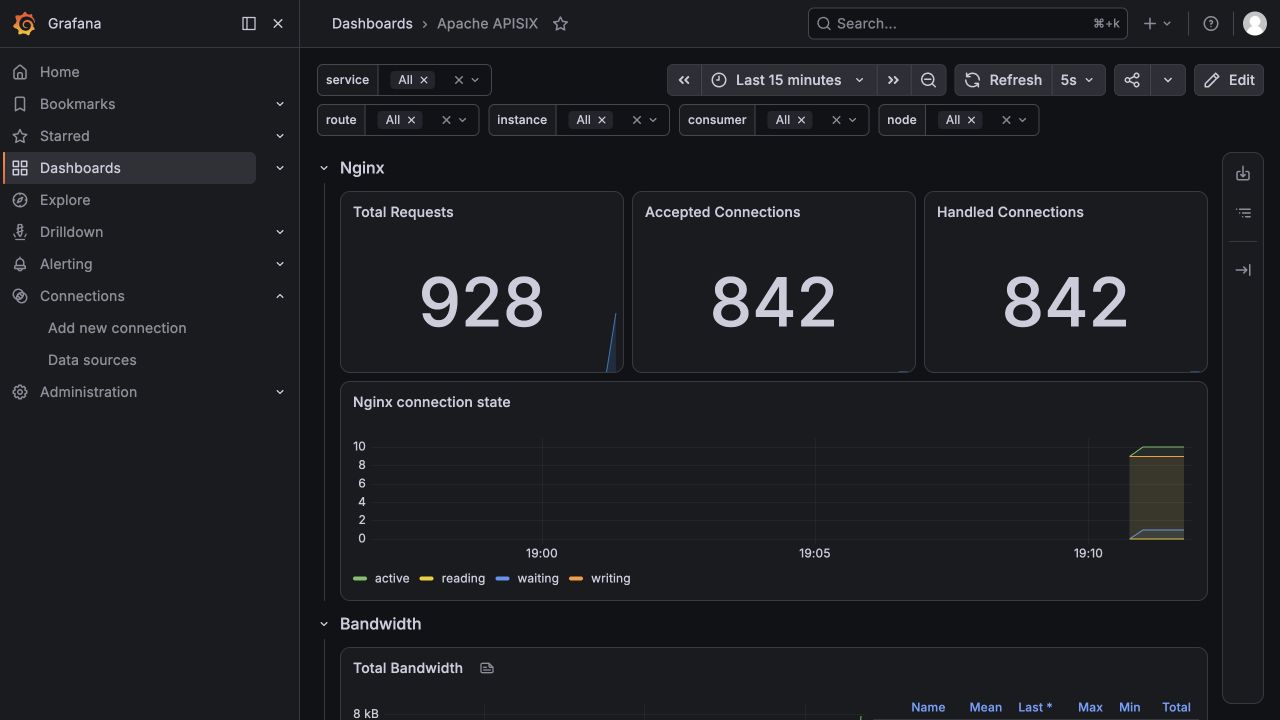Click the dock arrow icon in side toolbar
Screen dimensions: 1280x720
pos(1243,270)
